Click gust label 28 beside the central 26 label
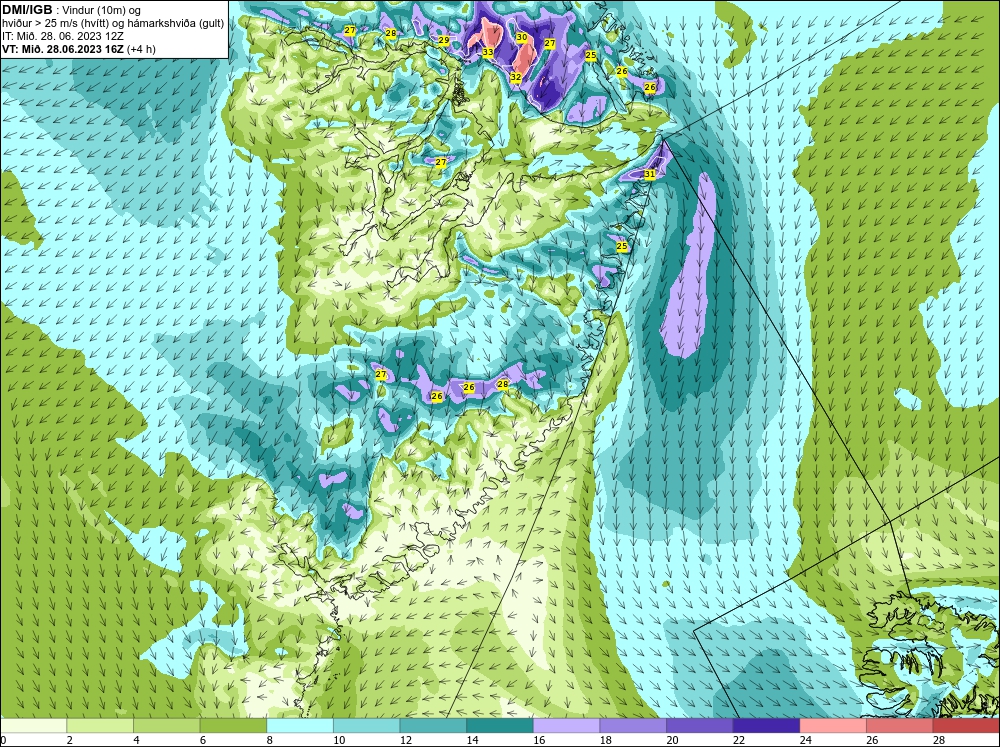This screenshot has width=1000, height=747. coord(503,384)
